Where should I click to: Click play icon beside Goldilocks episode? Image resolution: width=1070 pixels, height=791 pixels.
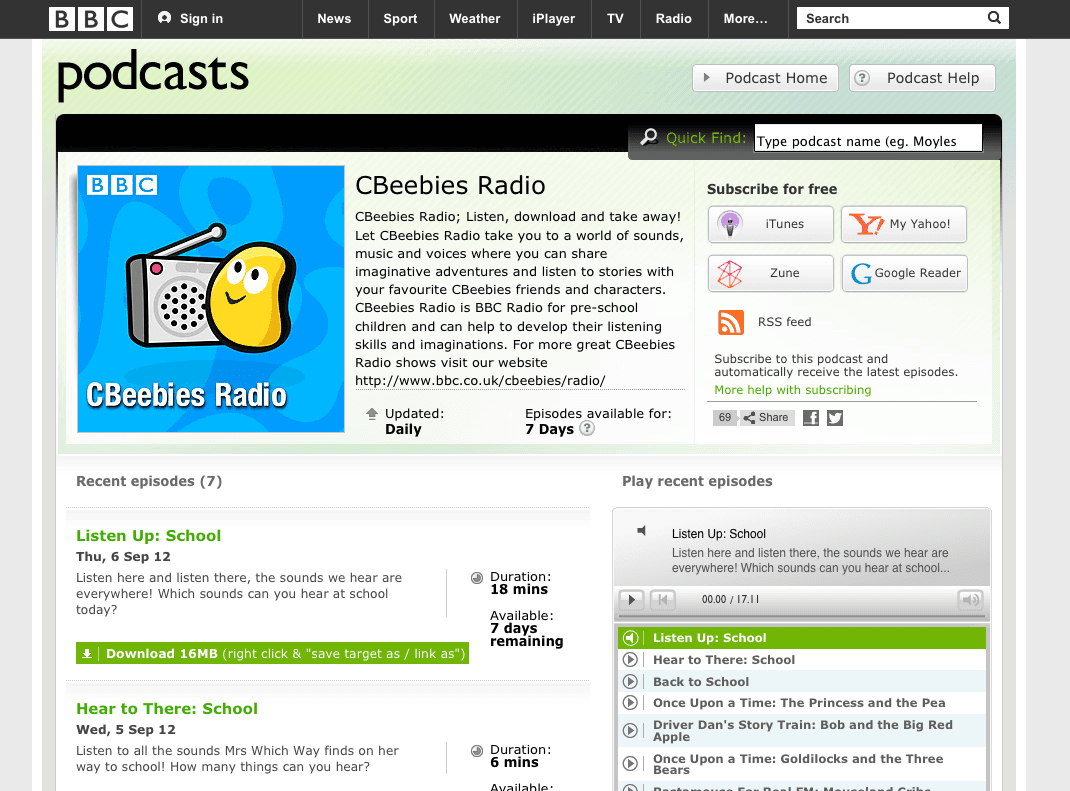631,763
